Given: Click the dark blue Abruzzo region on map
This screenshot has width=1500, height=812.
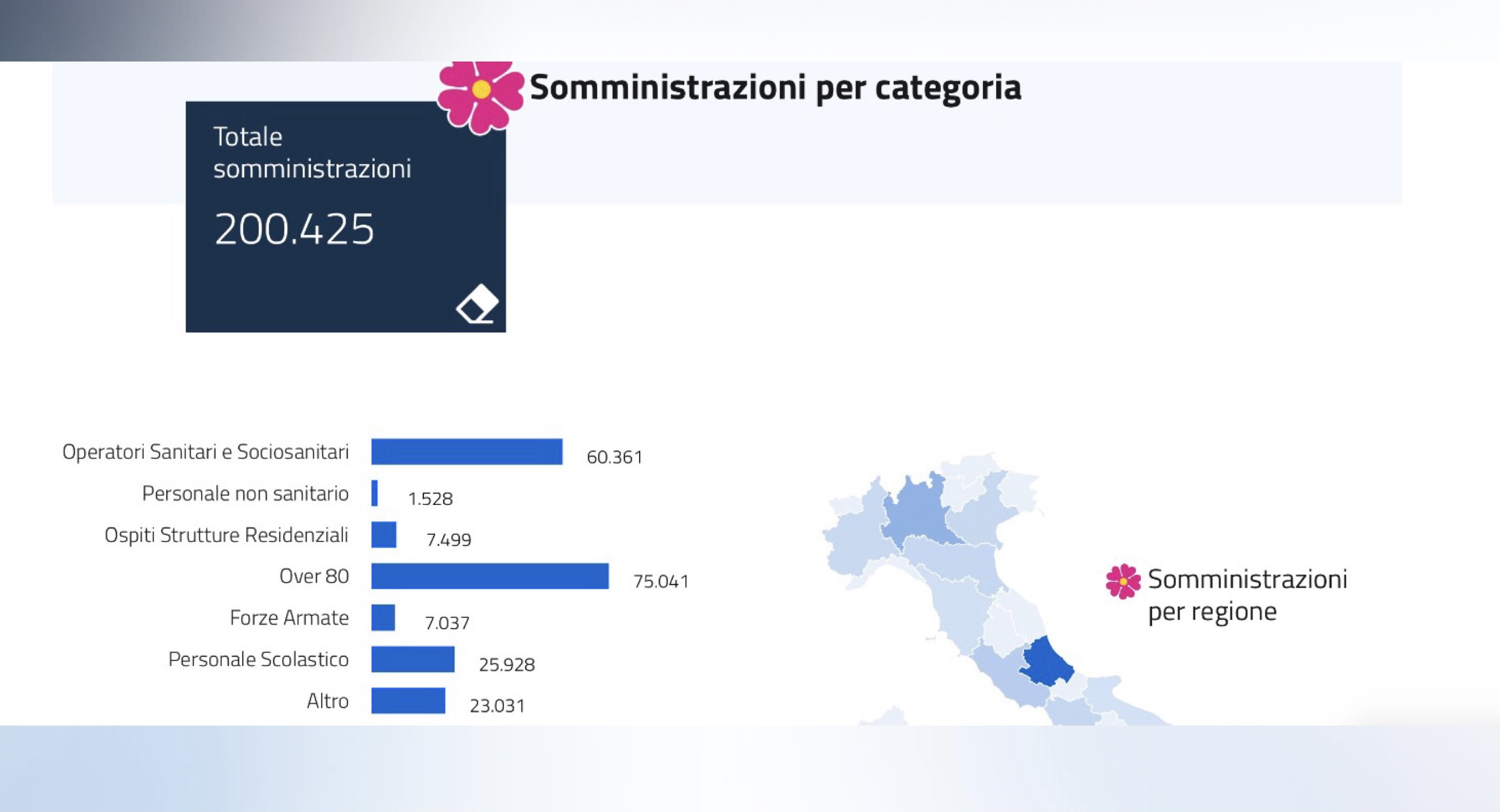Looking at the screenshot, I should click(x=1046, y=663).
